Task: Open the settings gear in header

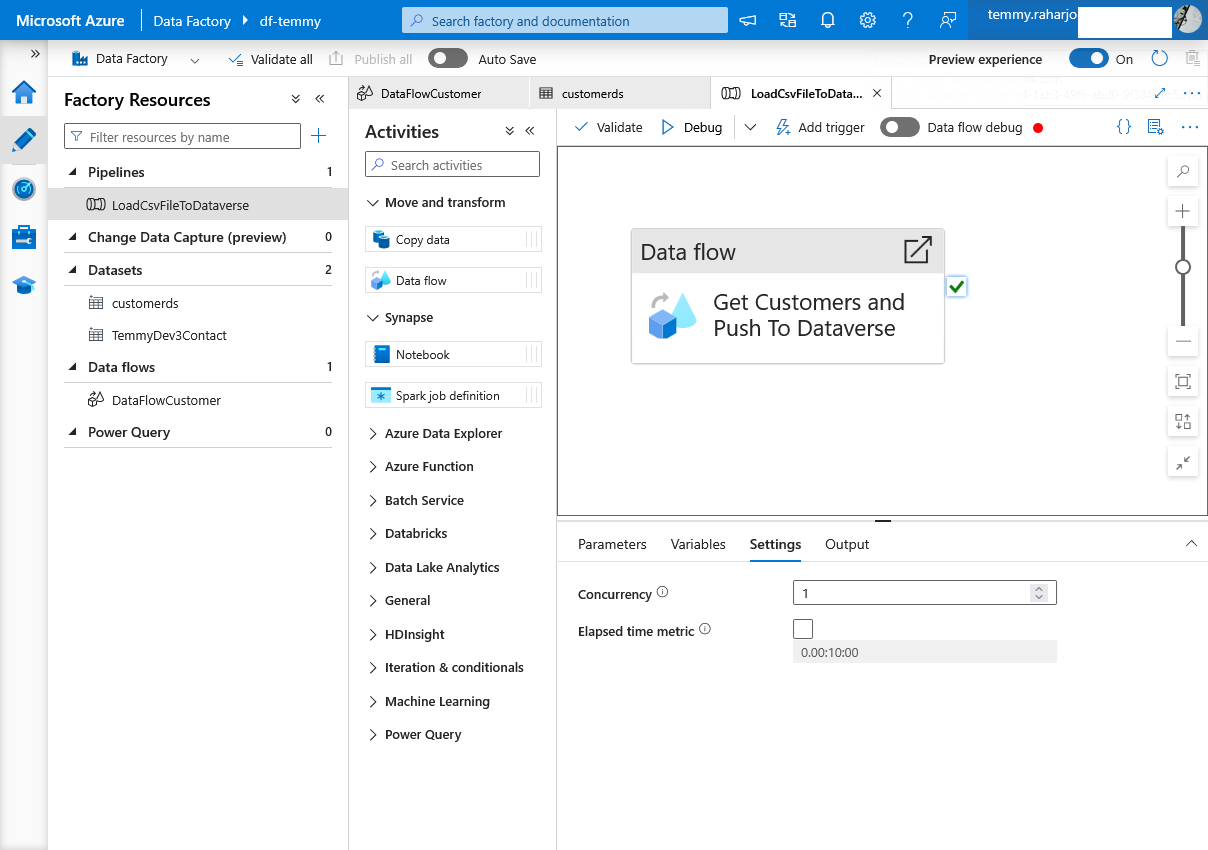Action: coord(868,20)
